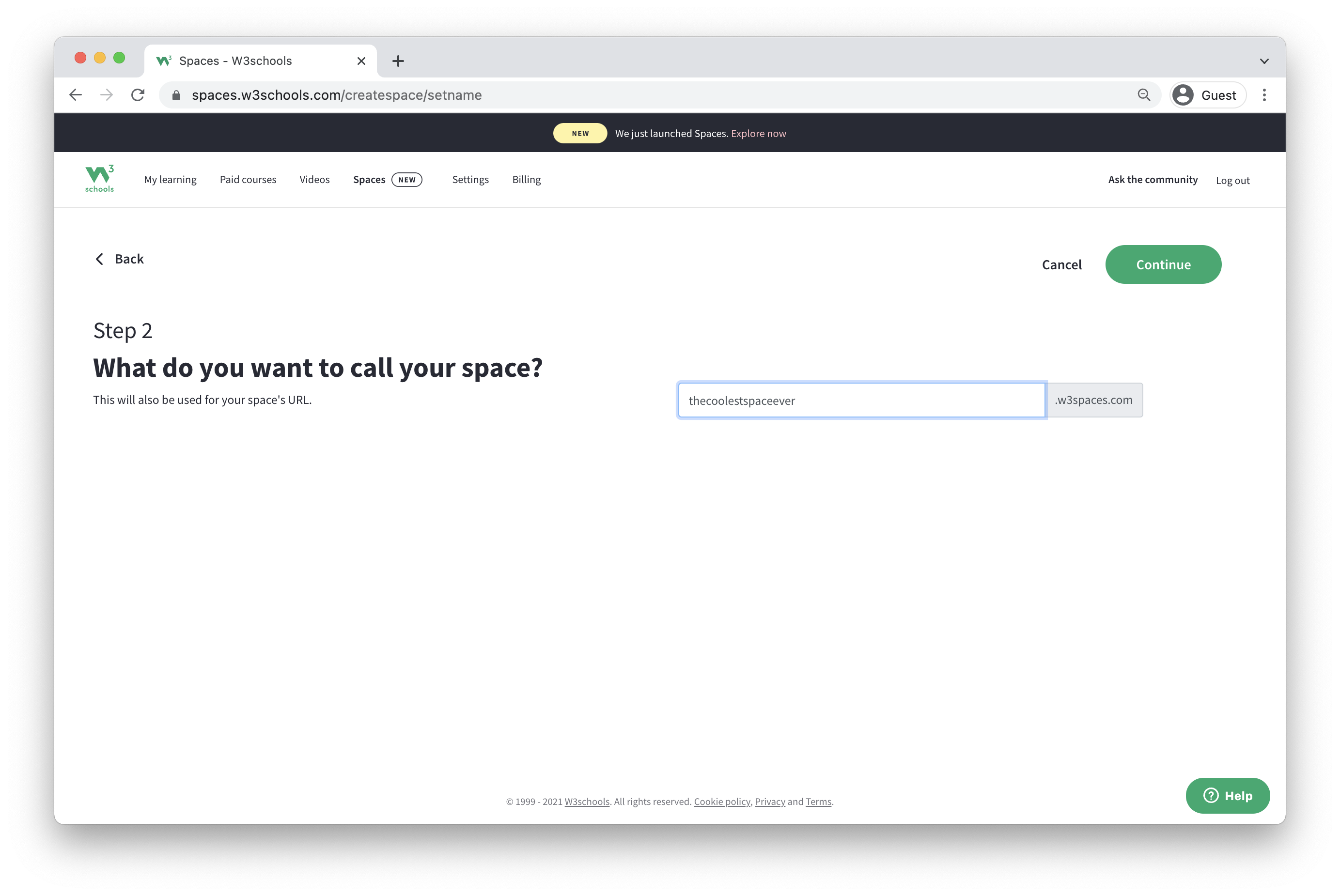Viewport: 1340px width, 896px height.
Task: Click the search magnifier icon
Action: pyautogui.click(x=1144, y=94)
